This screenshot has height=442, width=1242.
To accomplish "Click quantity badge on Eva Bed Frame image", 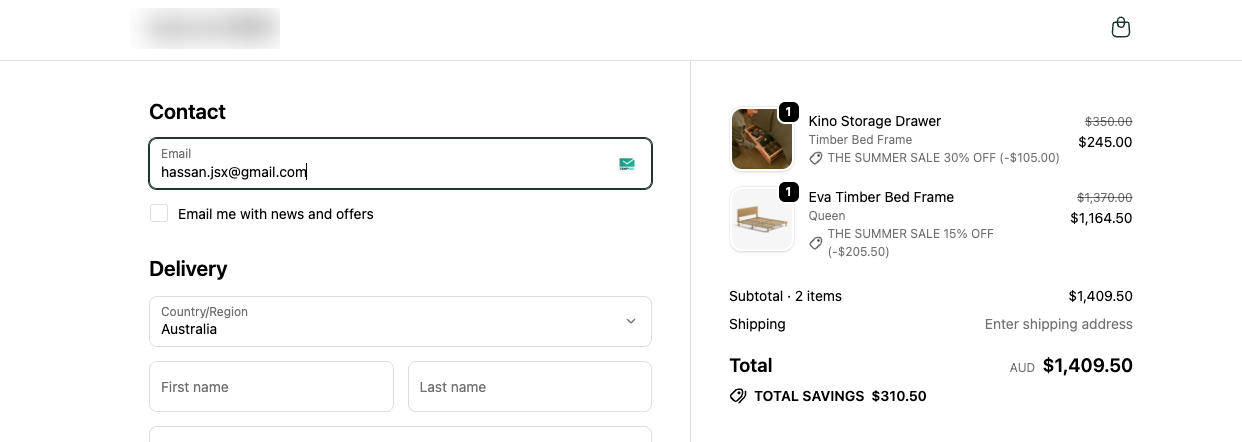I will pos(788,191).
